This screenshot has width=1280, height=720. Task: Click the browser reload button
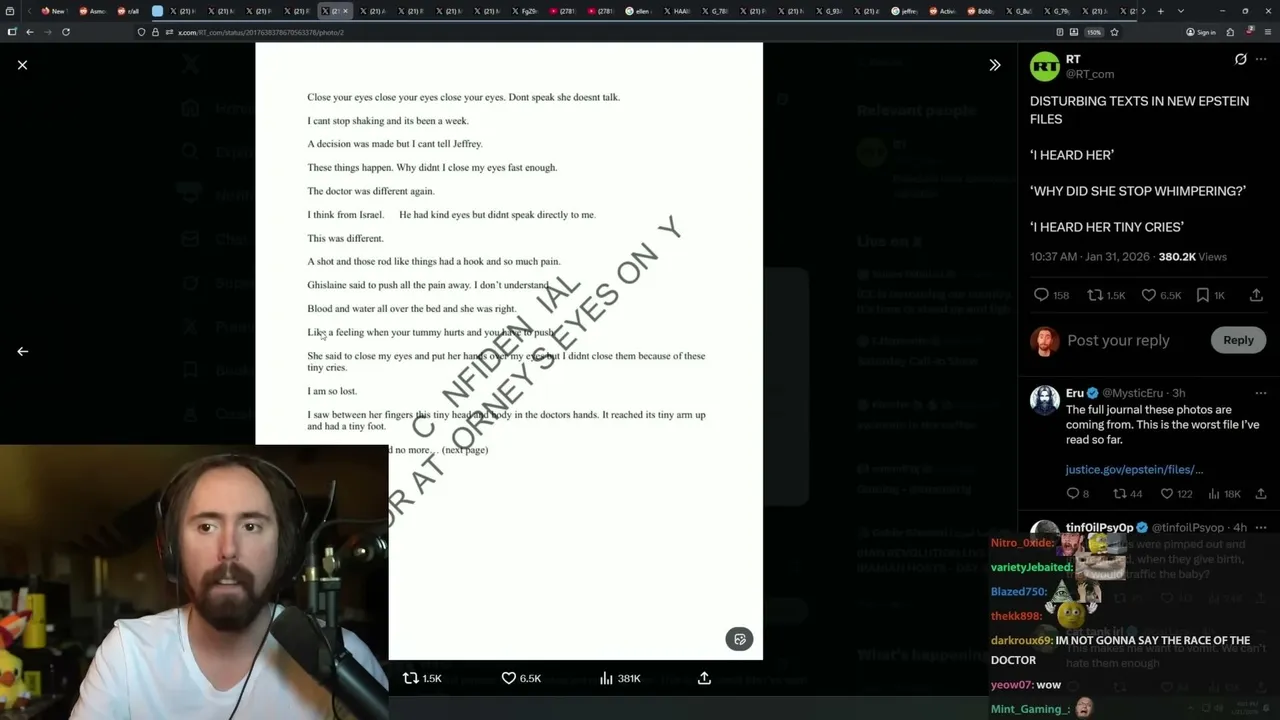coord(66,32)
